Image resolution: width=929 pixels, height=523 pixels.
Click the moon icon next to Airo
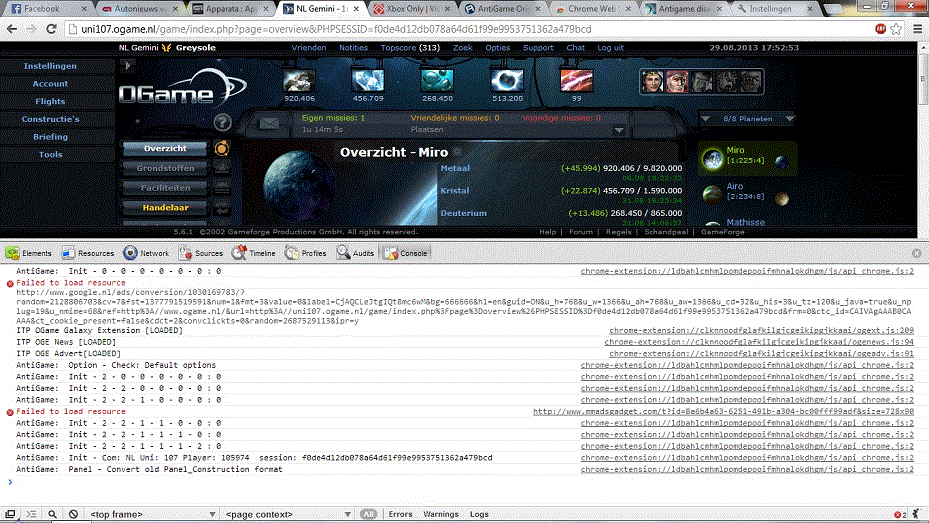781,198
